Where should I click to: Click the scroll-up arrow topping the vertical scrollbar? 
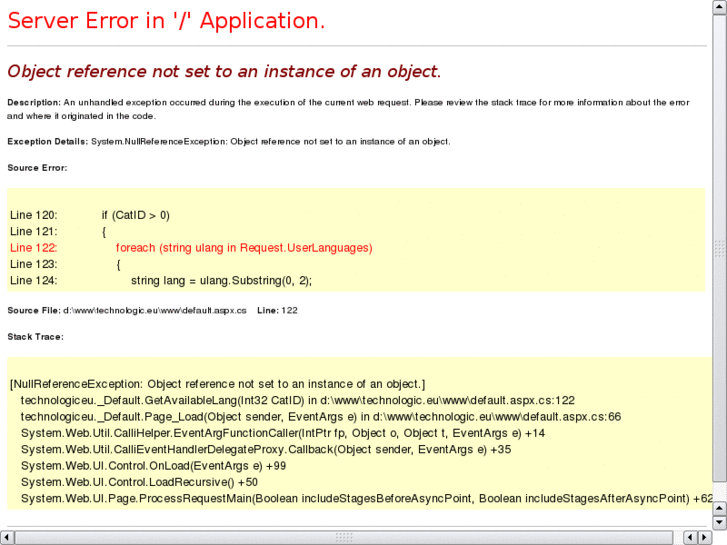click(x=720, y=7)
